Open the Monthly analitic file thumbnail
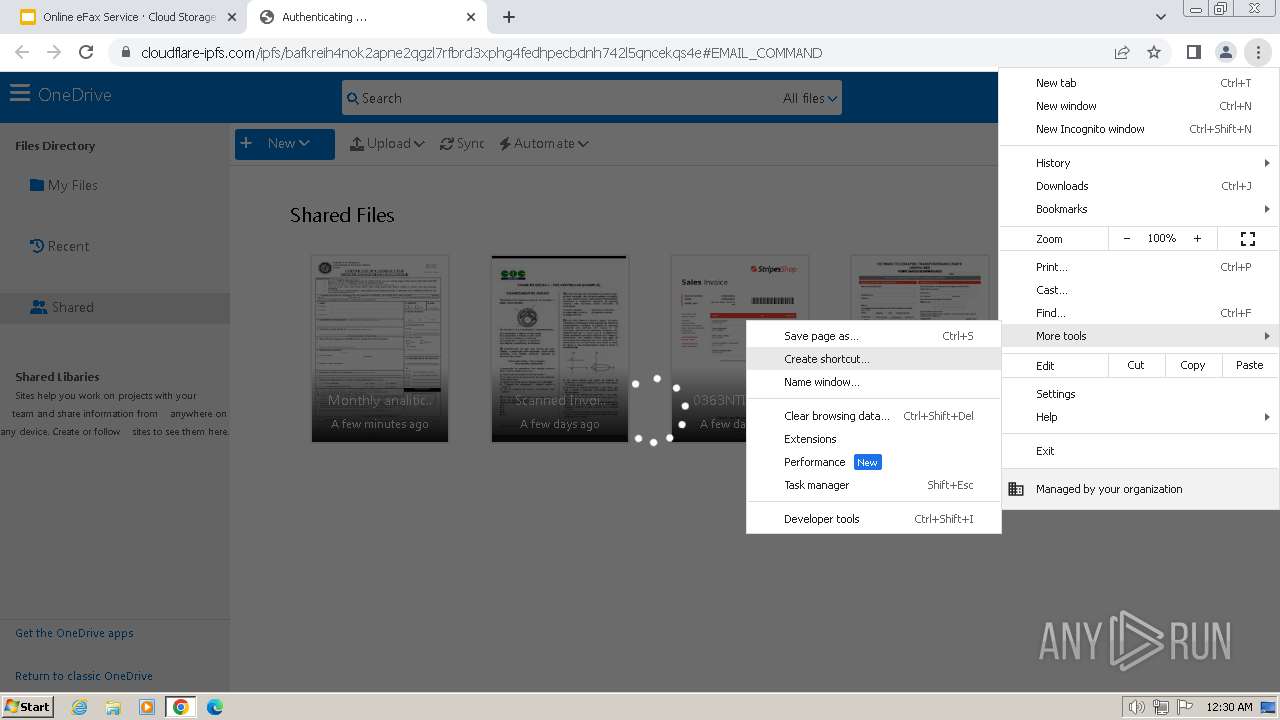 380,348
